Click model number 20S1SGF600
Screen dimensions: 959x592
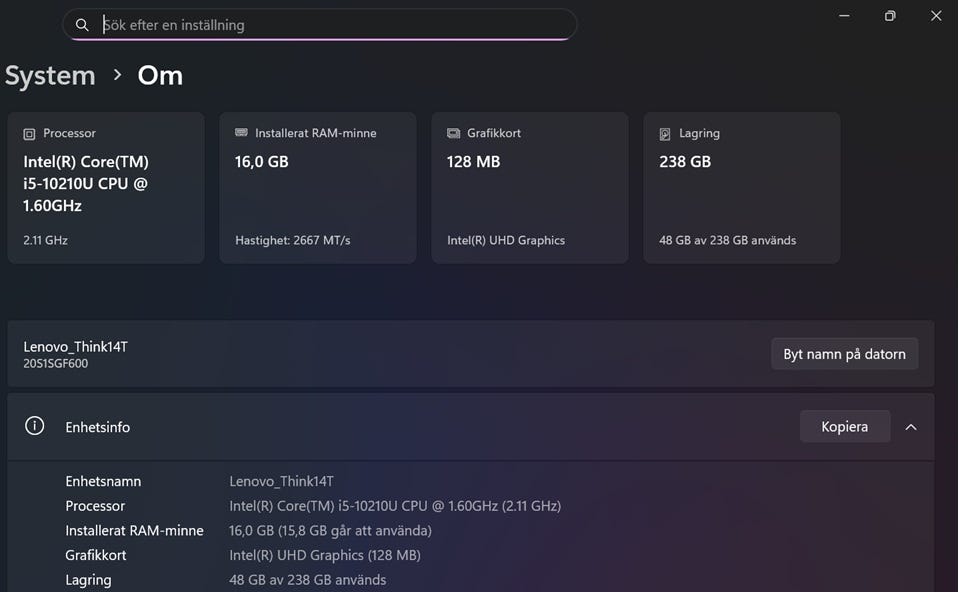point(56,364)
